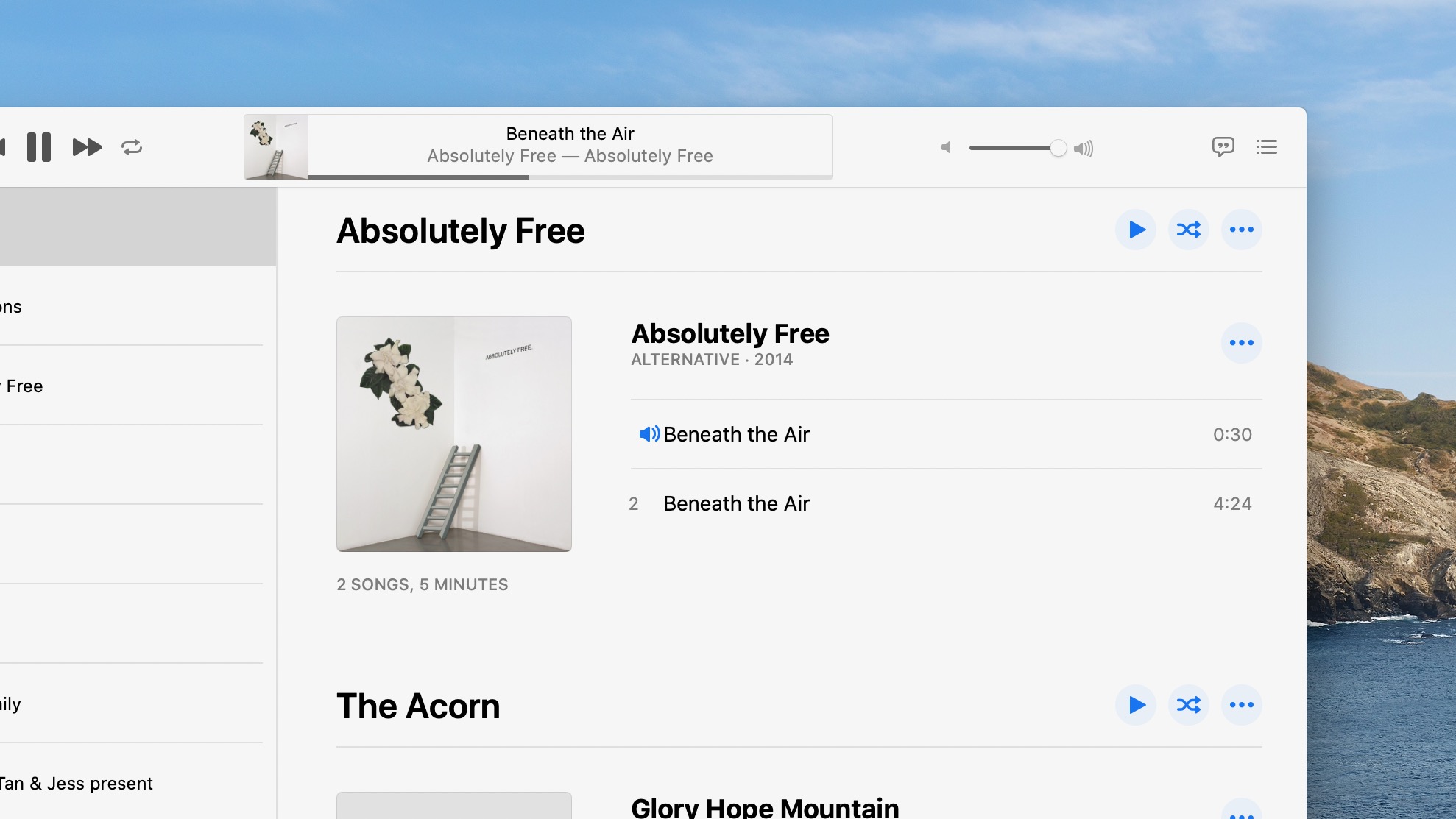Shuffle songs by Absolutely Free
This screenshot has height=819, width=1456.
point(1189,230)
